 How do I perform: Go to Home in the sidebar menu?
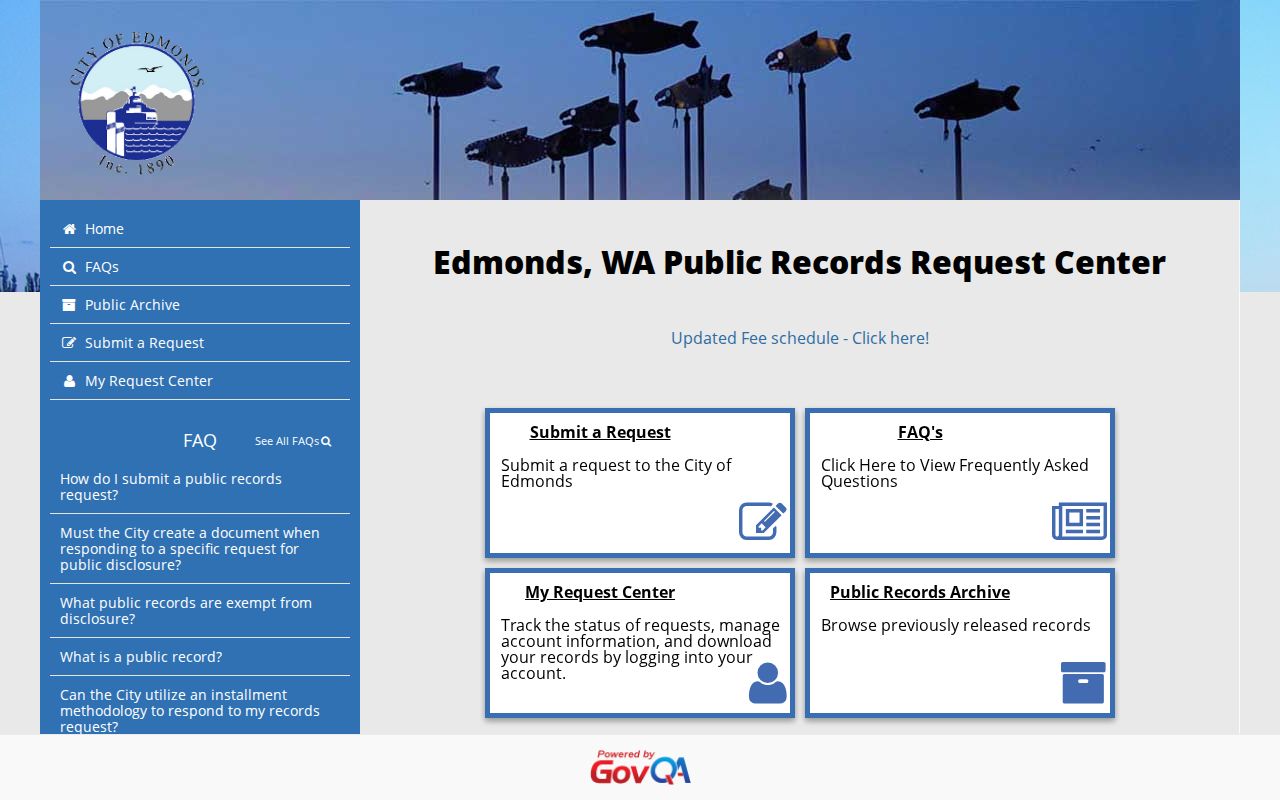pos(200,229)
